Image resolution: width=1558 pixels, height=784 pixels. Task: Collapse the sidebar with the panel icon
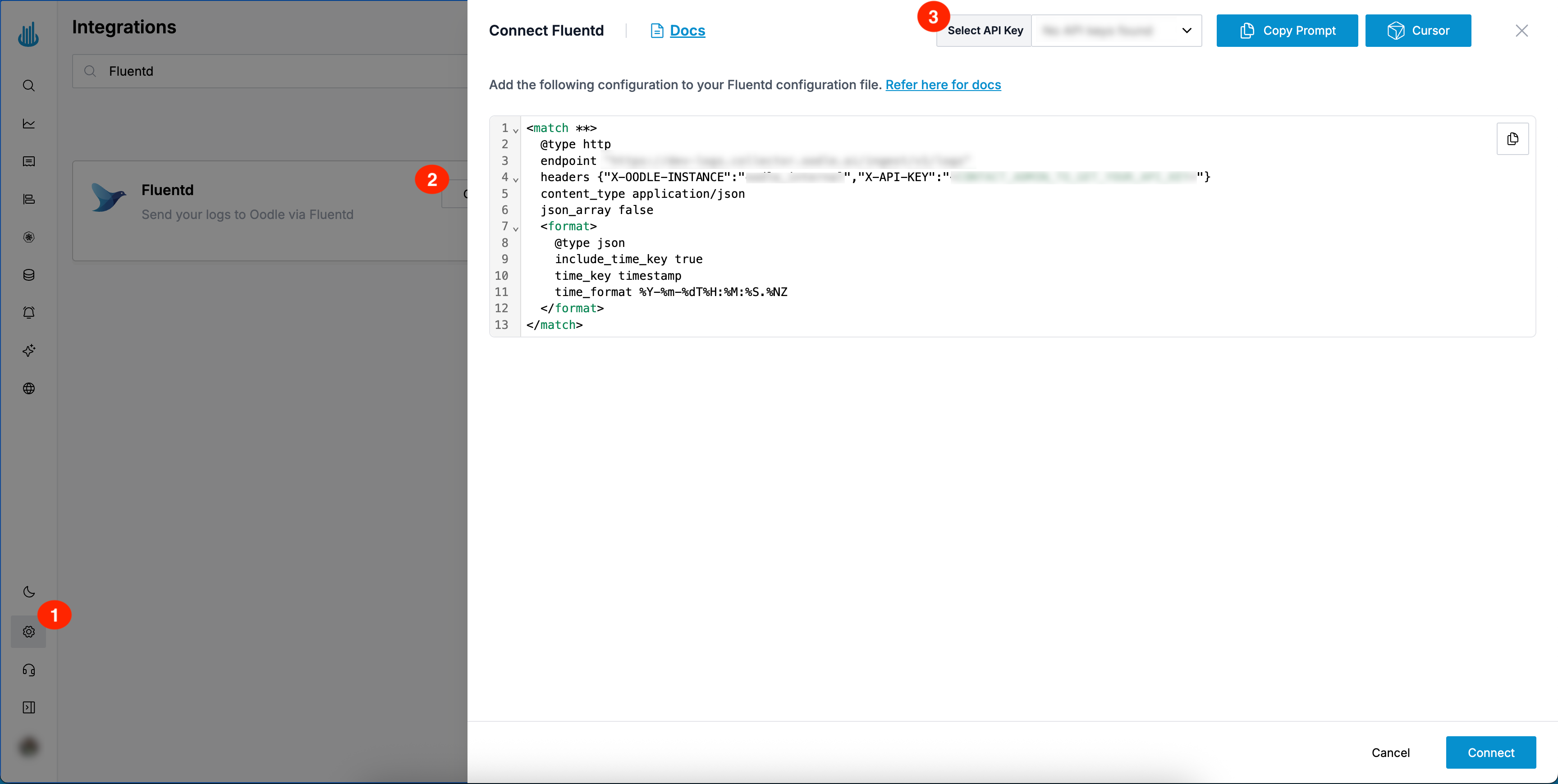click(28, 707)
